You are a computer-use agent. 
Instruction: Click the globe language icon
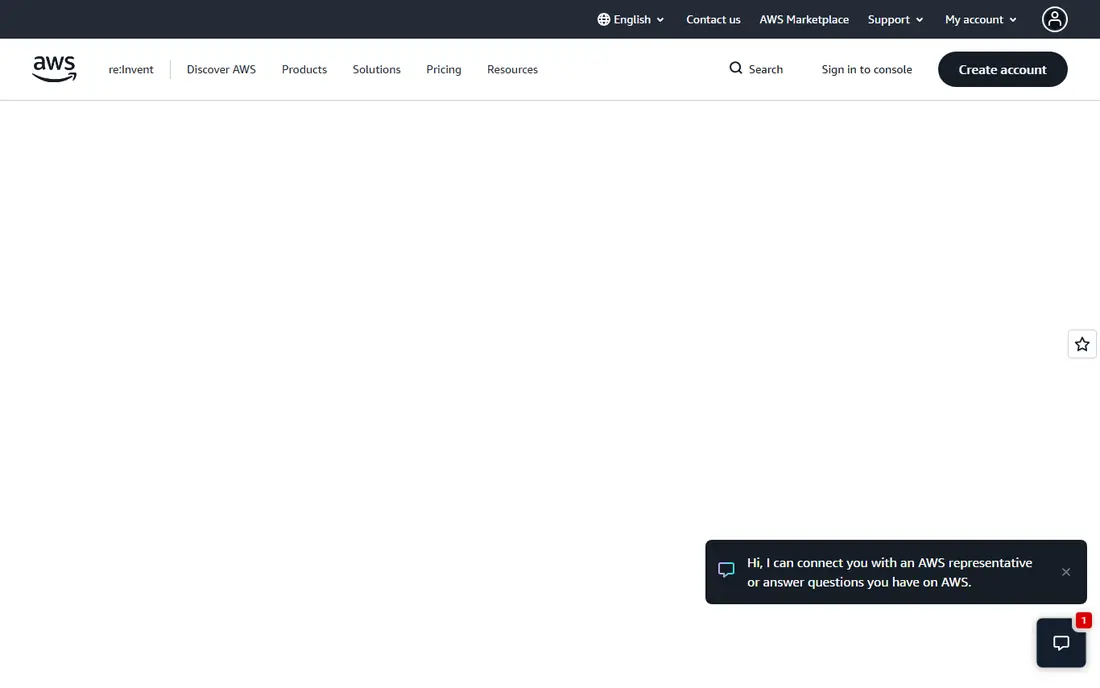[603, 20]
